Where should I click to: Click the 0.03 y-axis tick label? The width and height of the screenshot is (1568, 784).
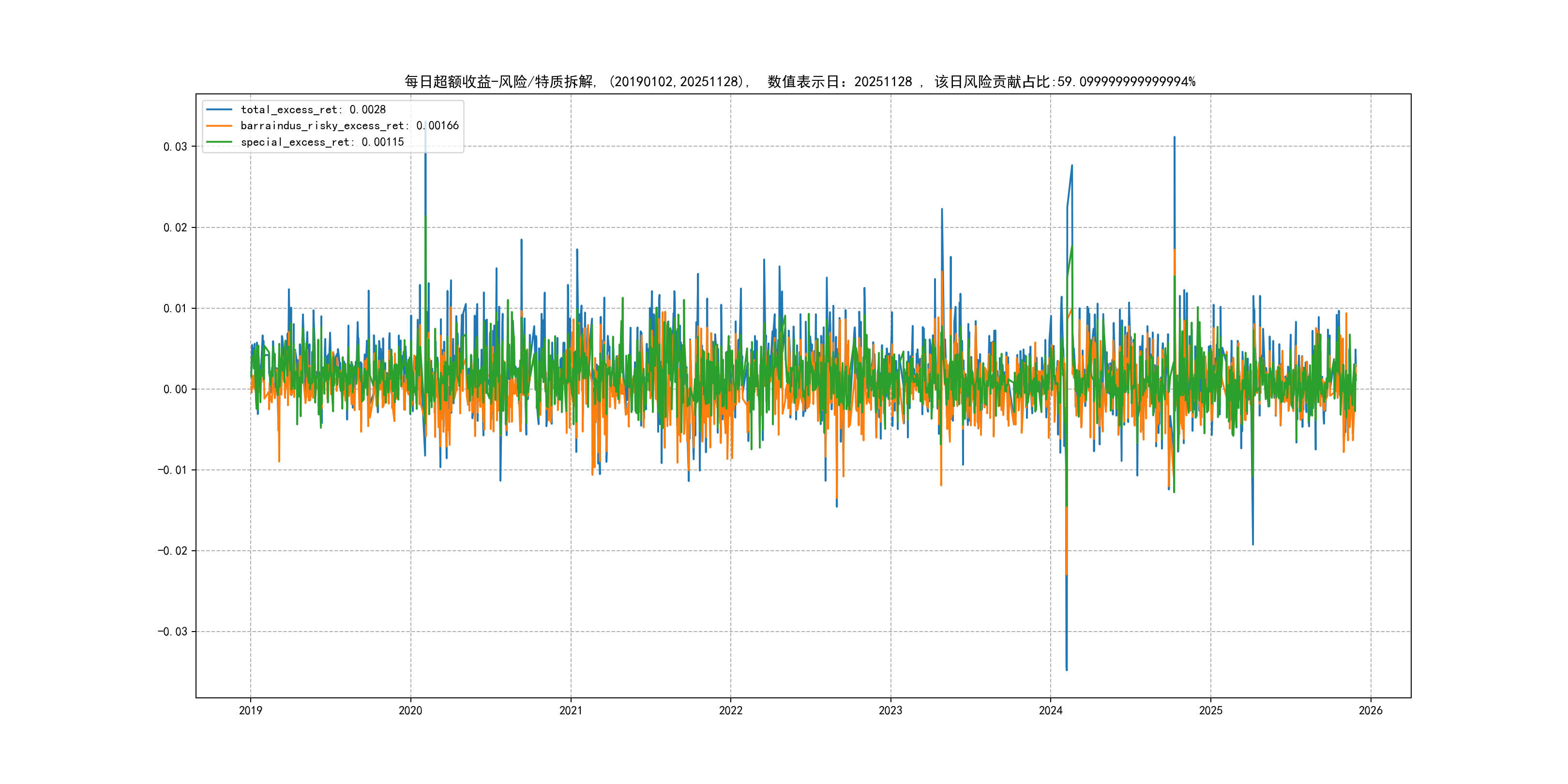click(175, 147)
